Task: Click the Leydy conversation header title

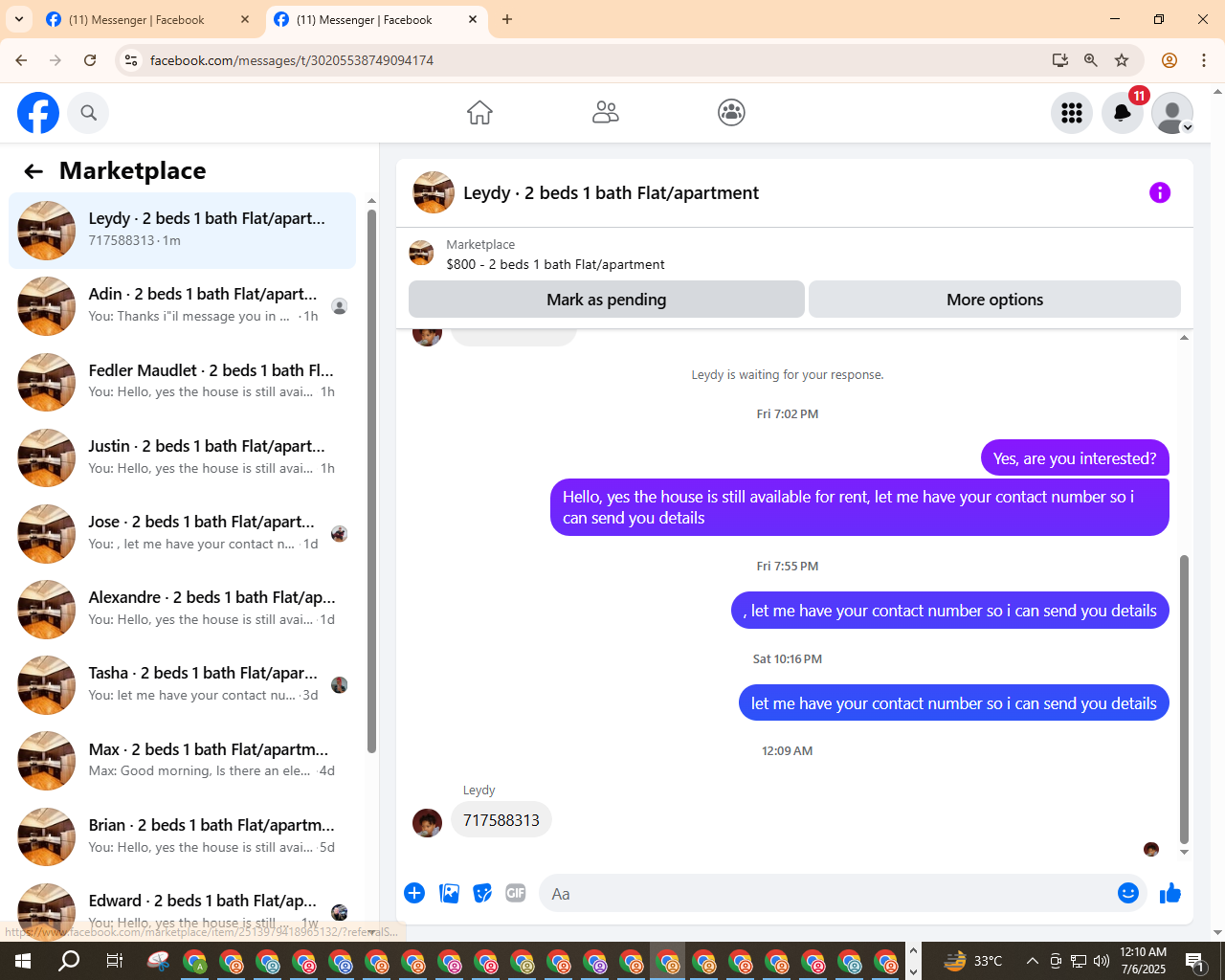Action: (611, 193)
